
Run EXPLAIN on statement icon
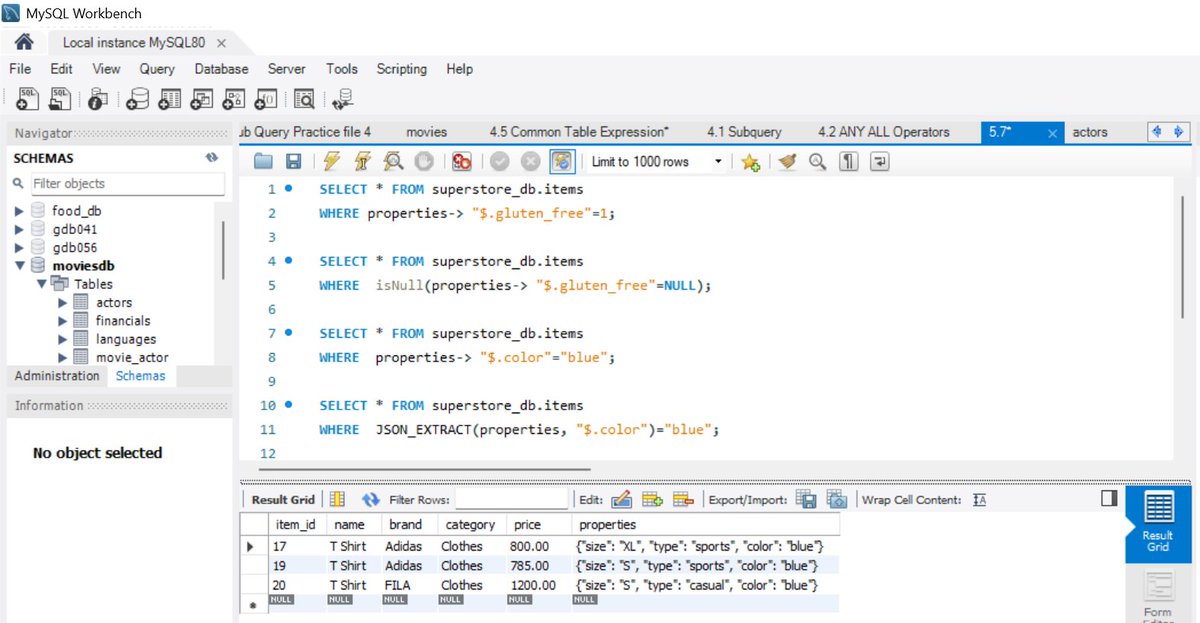[393, 161]
